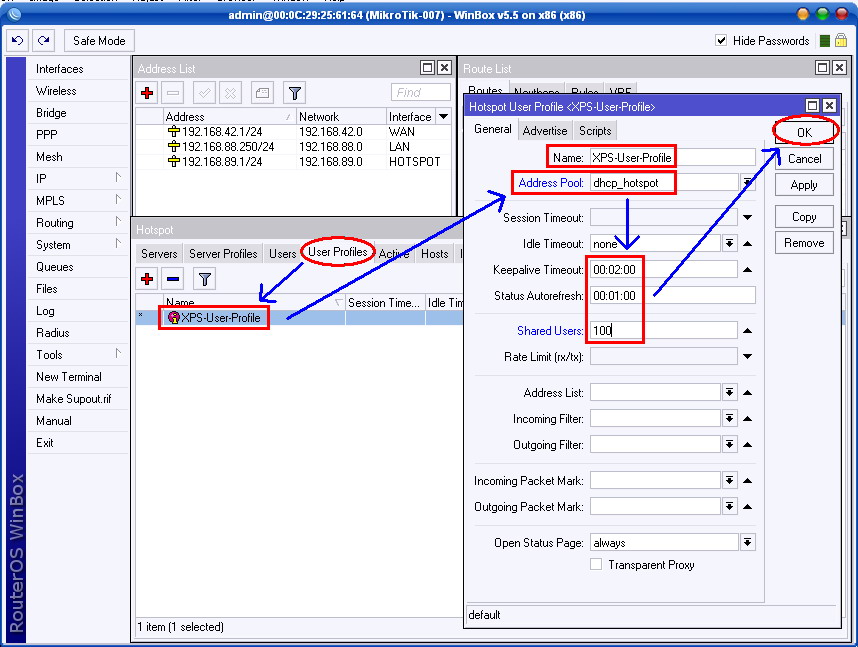Switch to the Server Profiles tab
The height and width of the screenshot is (647, 858).
(222, 253)
